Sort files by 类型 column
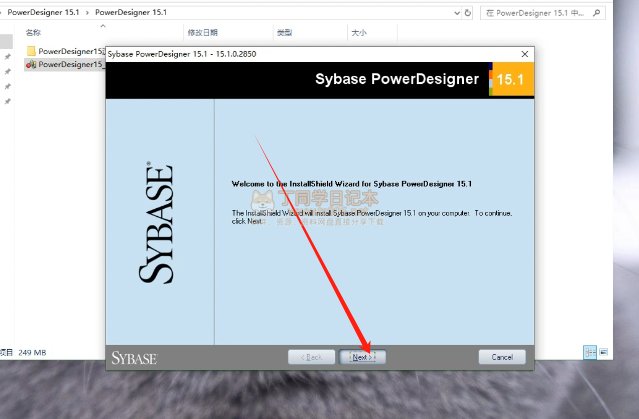This screenshot has height=419, width=639. (x=284, y=32)
